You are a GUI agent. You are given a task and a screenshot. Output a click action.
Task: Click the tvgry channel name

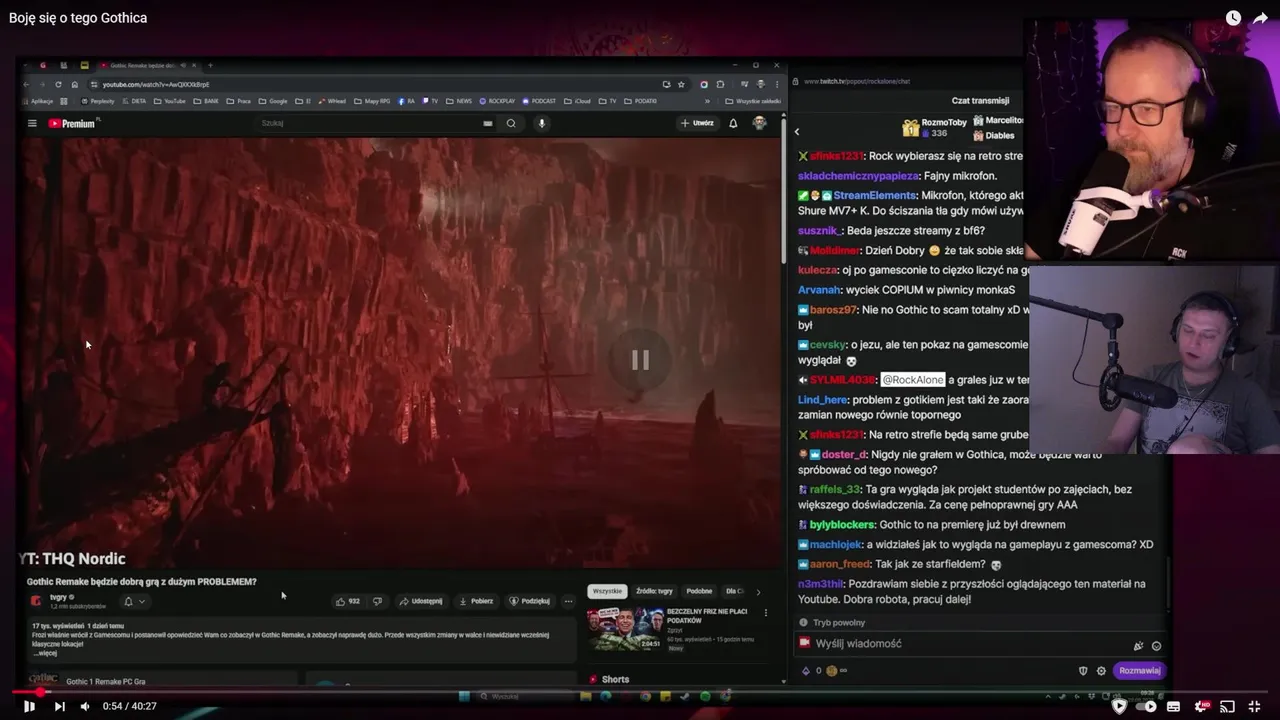coord(58,597)
